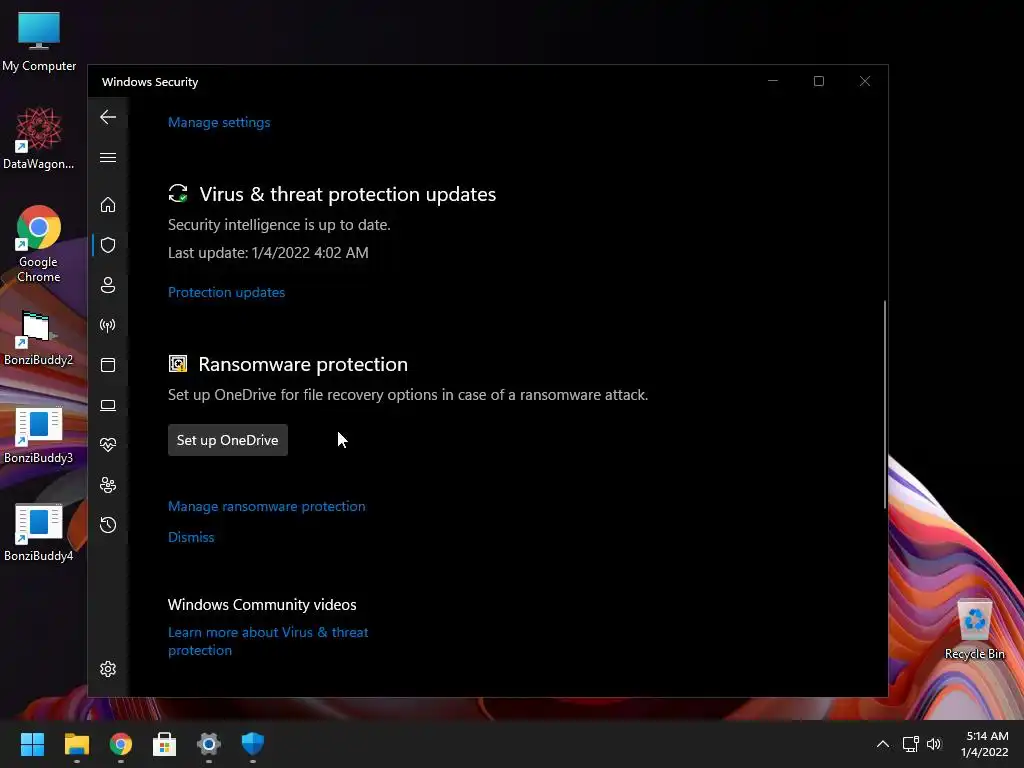
Task: Open Settings gear in taskbar
Action: (x=209, y=744)
